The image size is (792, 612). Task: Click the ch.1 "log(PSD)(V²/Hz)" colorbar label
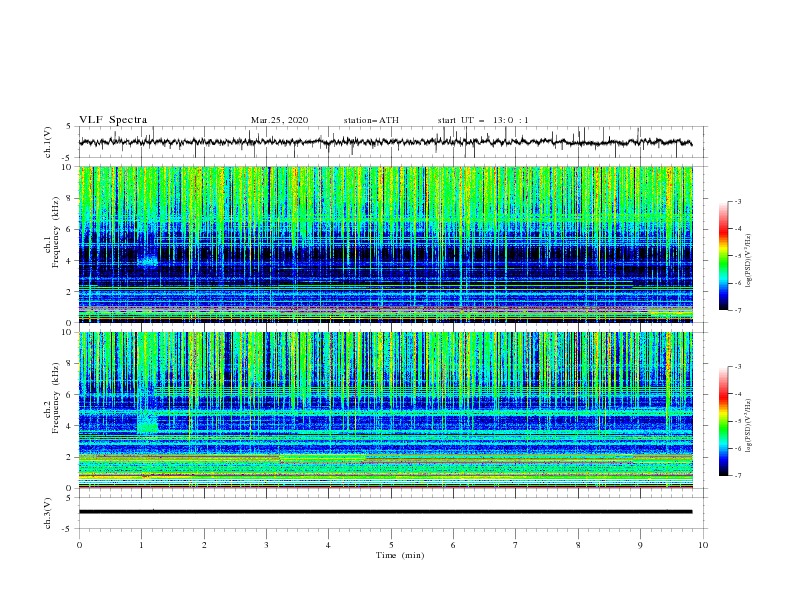point(749,261)
